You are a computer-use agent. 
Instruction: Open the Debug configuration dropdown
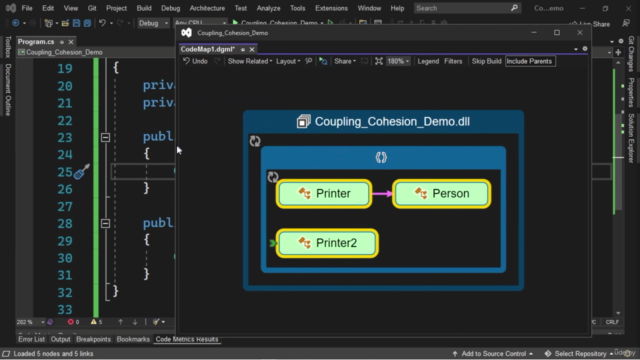[153, 23]
